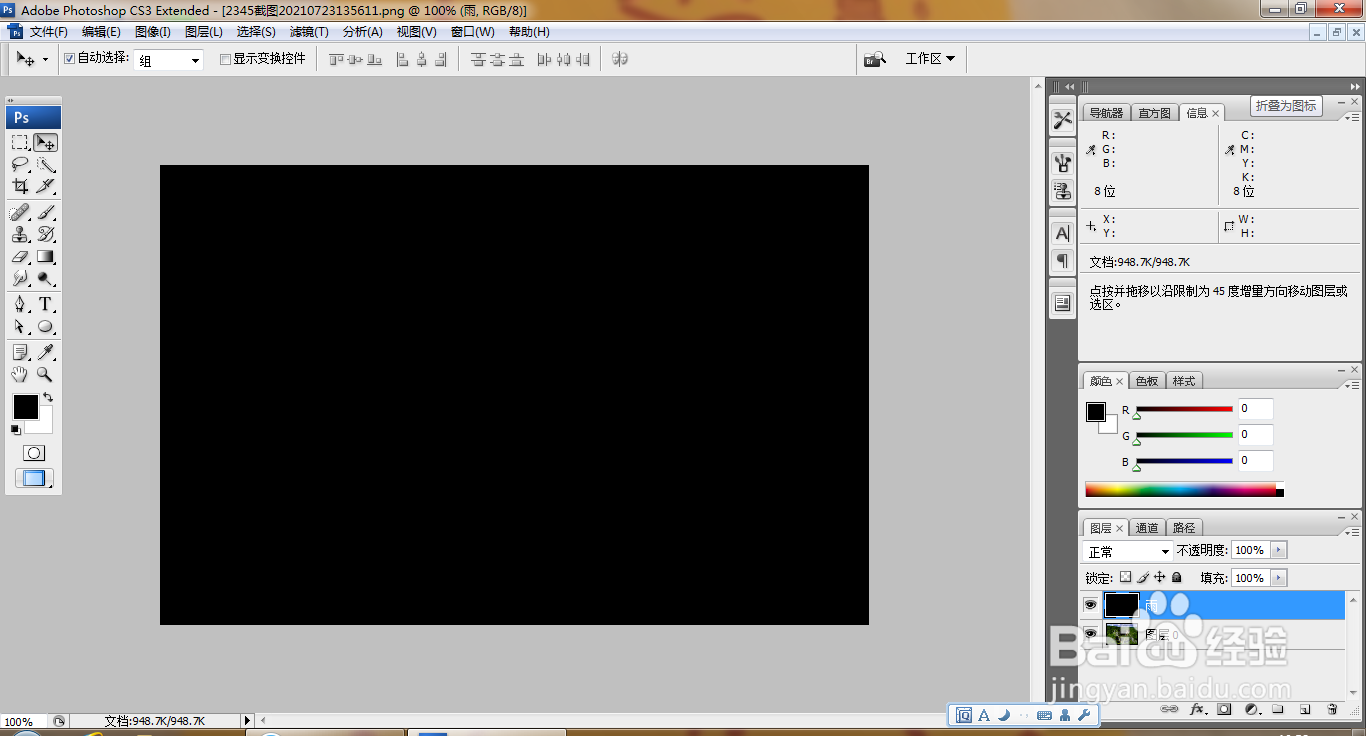
Task: Hide the 图层 0 layer
Action: point(1091,633)
